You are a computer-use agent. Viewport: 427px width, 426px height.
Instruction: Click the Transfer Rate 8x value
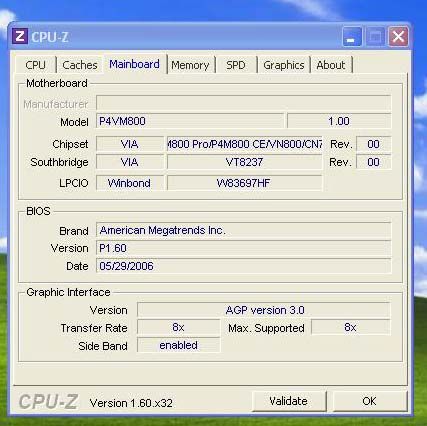pyautogui.click(x=178, y=328)
